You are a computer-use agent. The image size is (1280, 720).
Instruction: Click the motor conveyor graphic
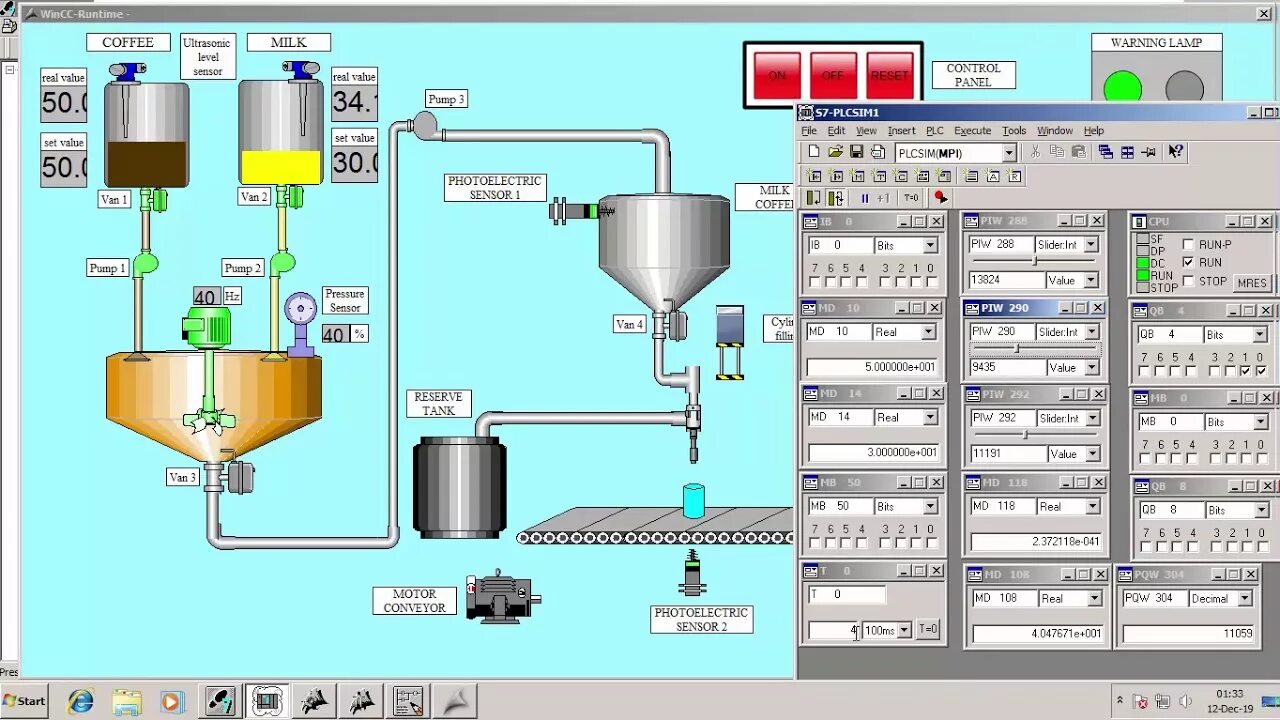click(503, 596)
